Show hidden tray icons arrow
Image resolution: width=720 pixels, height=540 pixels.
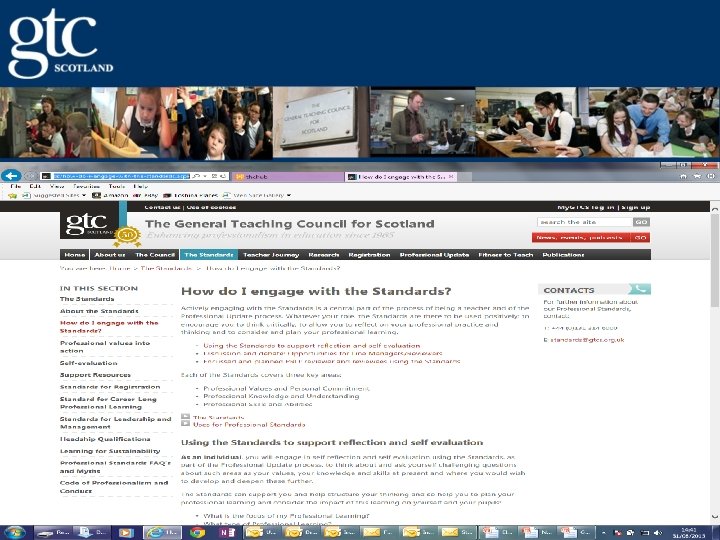click(604, 533)
